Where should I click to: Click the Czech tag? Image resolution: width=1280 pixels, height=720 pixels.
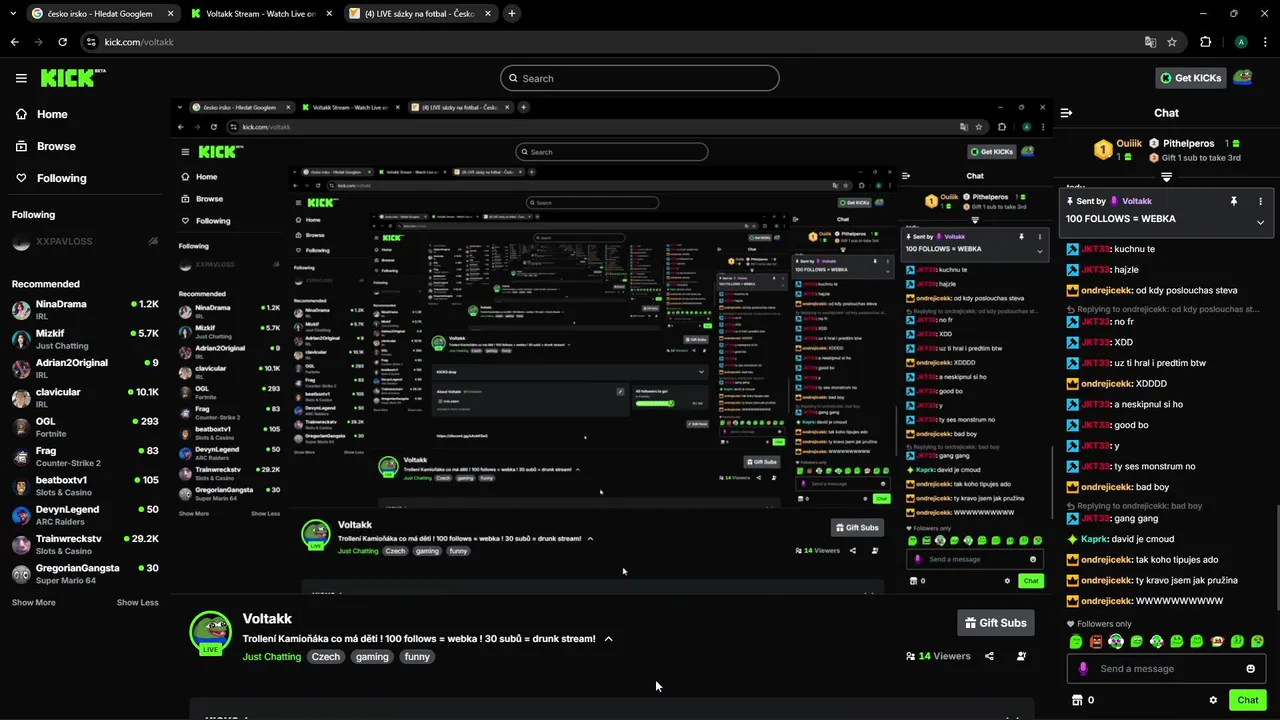coord(325,657)
